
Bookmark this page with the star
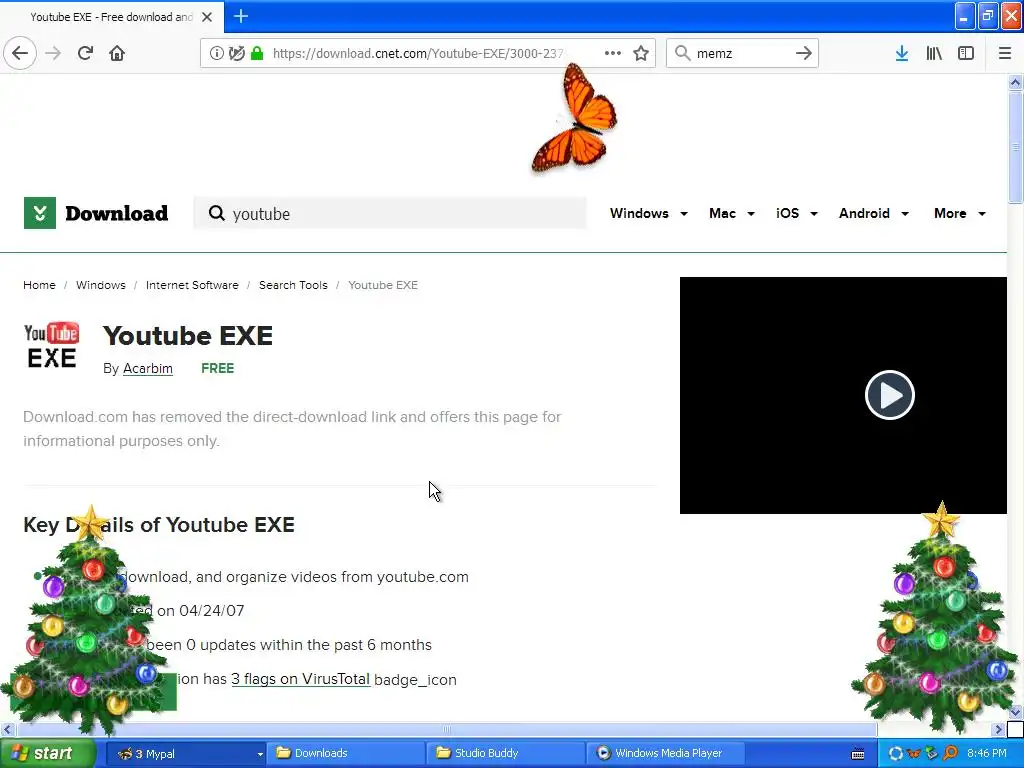tap(641, 53)
